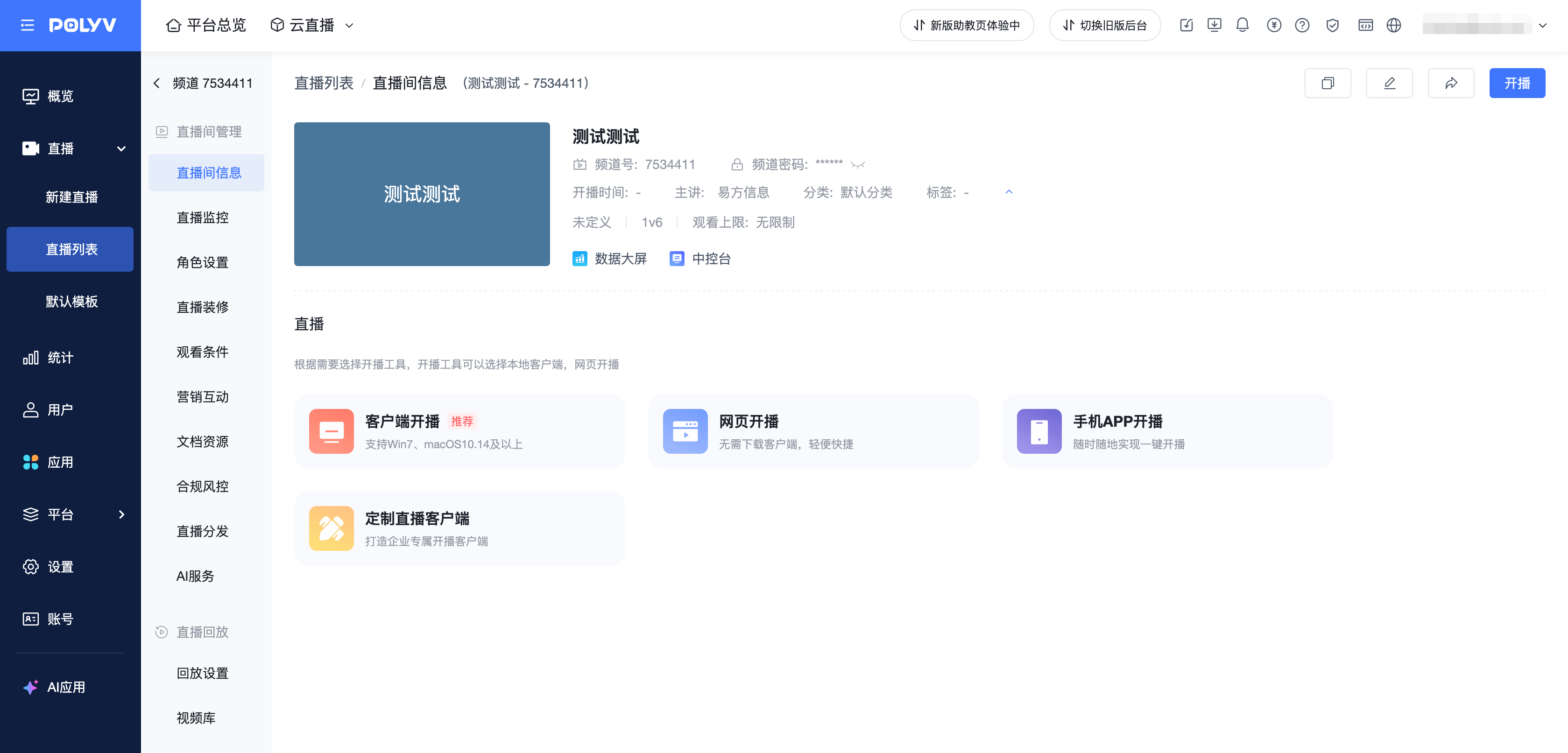
Task: Click the copy channel icon button
Action: pyautogui.click(x=1328, y=84)
